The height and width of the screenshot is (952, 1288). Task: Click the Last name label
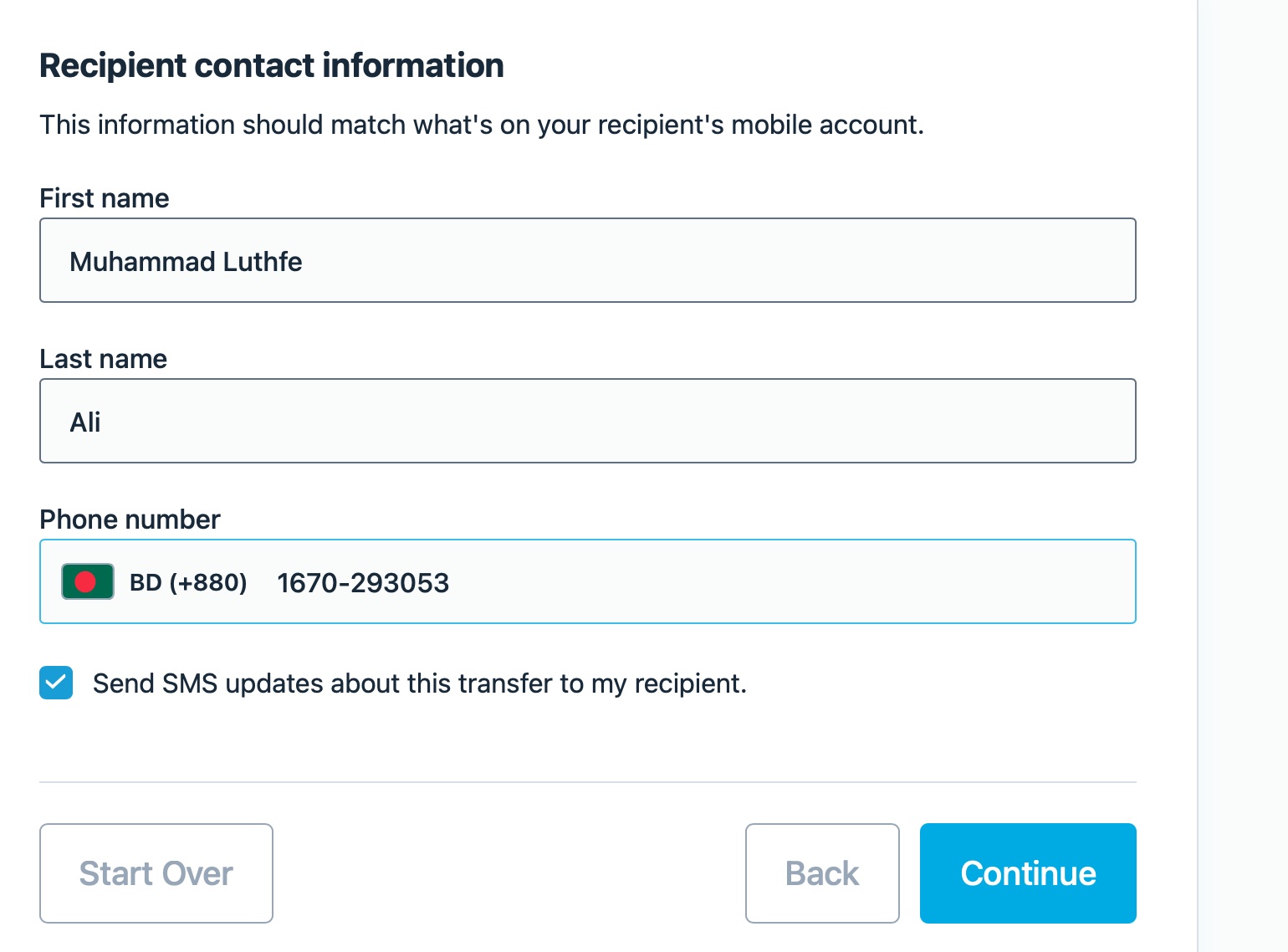click(104, 359)
